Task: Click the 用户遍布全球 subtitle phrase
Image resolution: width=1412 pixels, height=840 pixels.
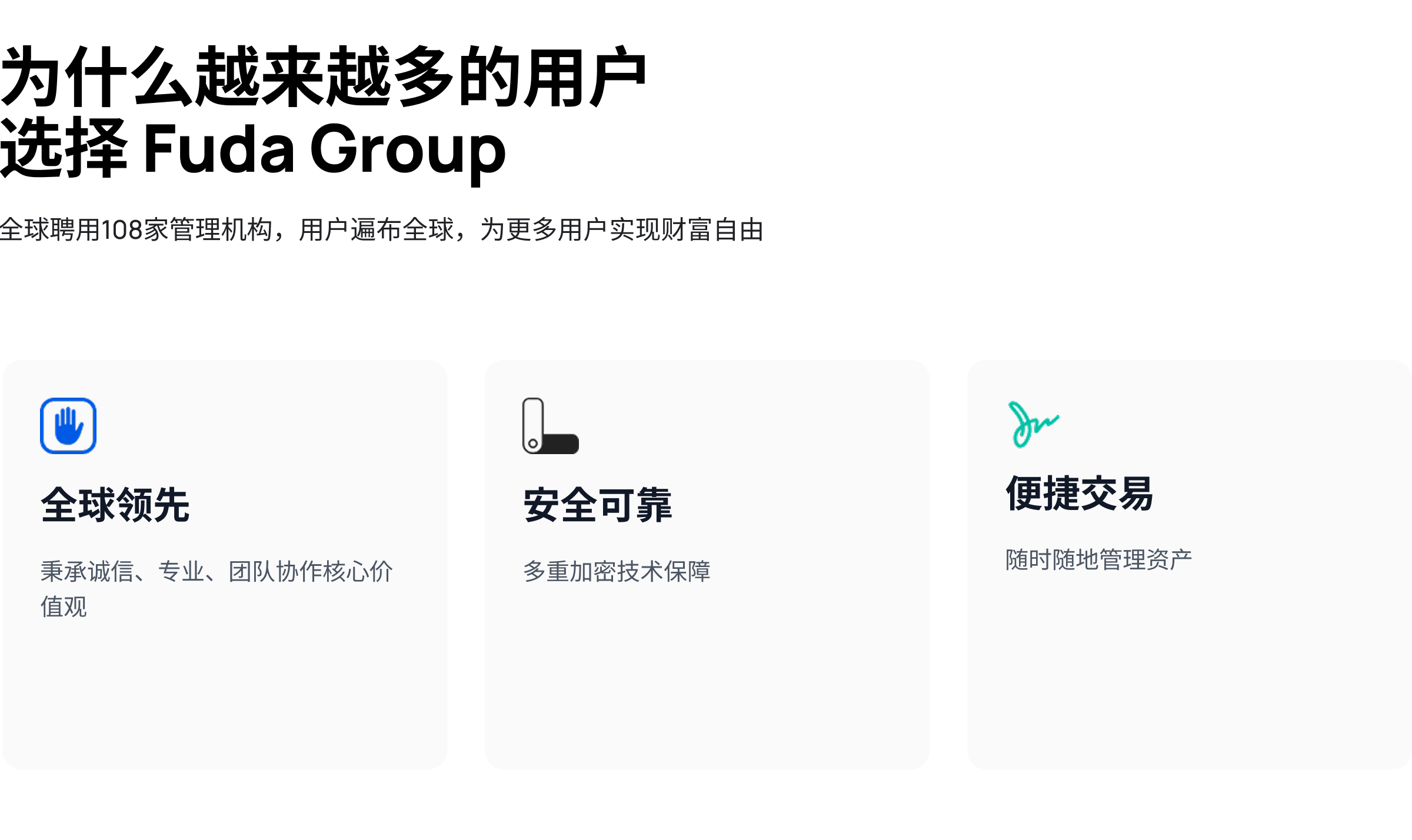Action: [377, 229]
